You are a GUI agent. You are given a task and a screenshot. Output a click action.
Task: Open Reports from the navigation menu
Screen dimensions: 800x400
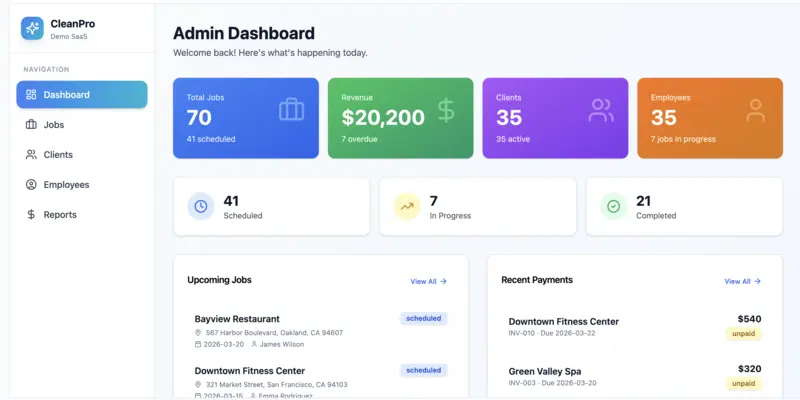click(x=60, y=215)
